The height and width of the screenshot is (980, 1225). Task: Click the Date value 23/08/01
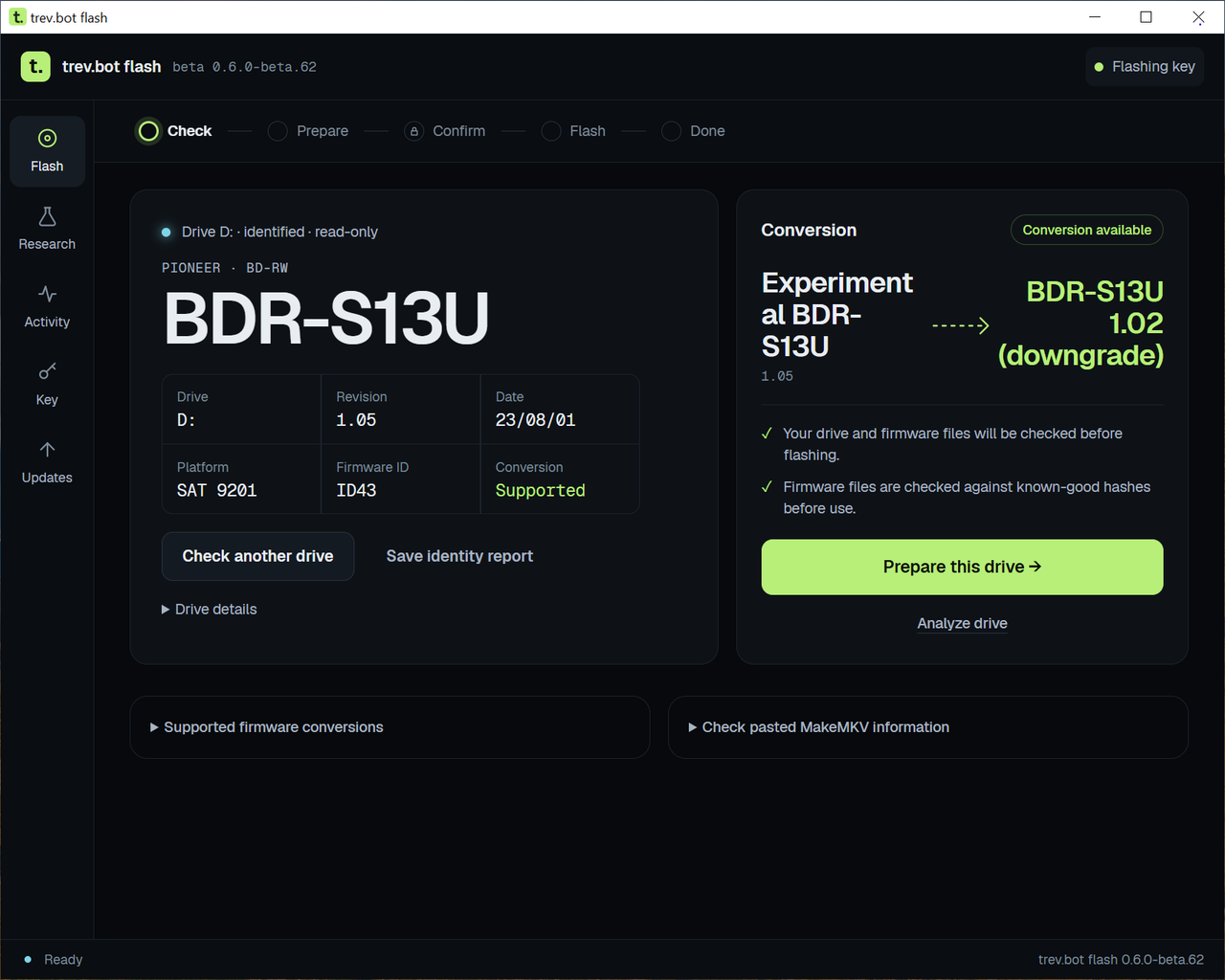coord(535,420)
